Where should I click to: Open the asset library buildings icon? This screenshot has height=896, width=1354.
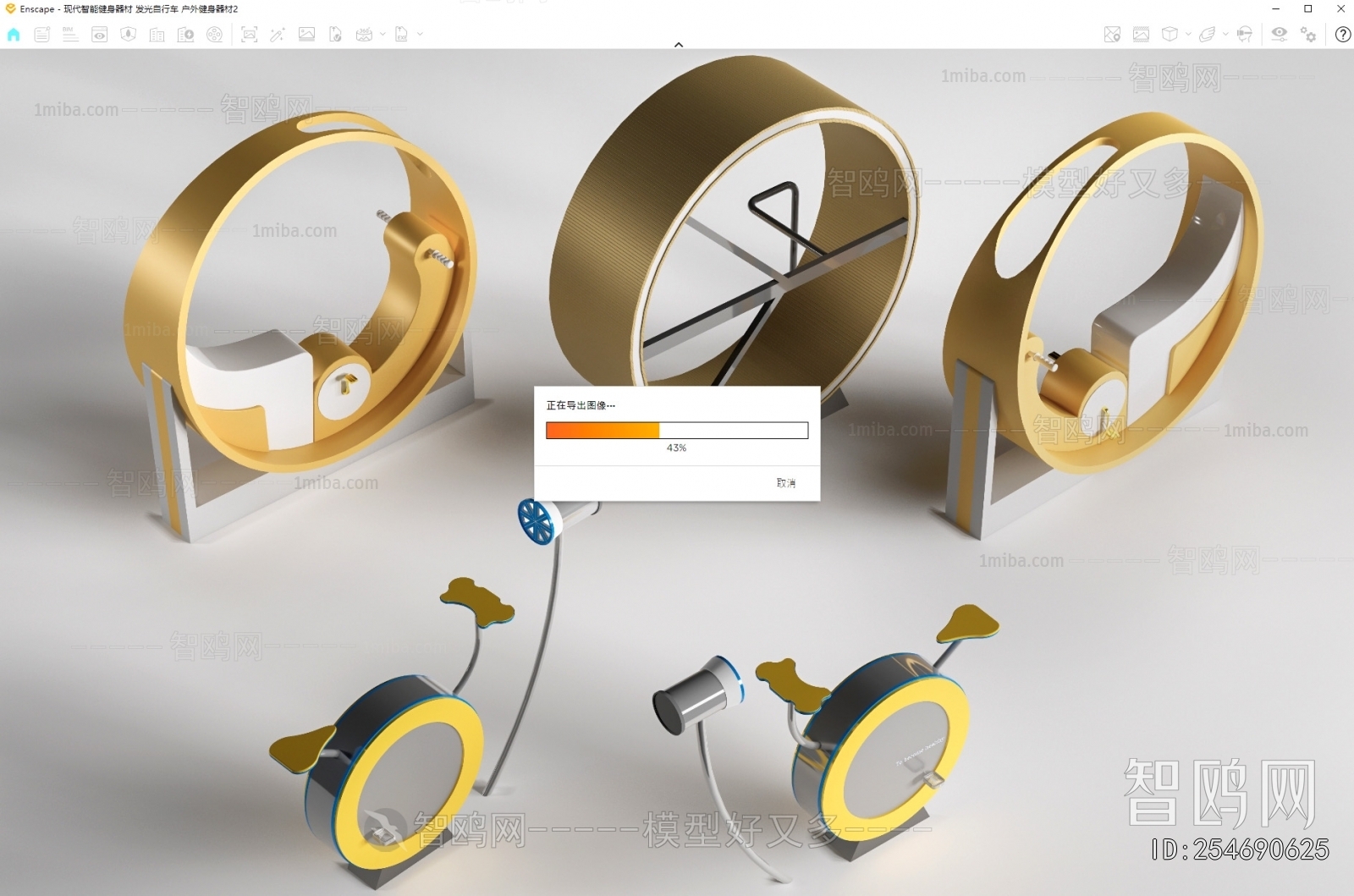coord(157,35)
